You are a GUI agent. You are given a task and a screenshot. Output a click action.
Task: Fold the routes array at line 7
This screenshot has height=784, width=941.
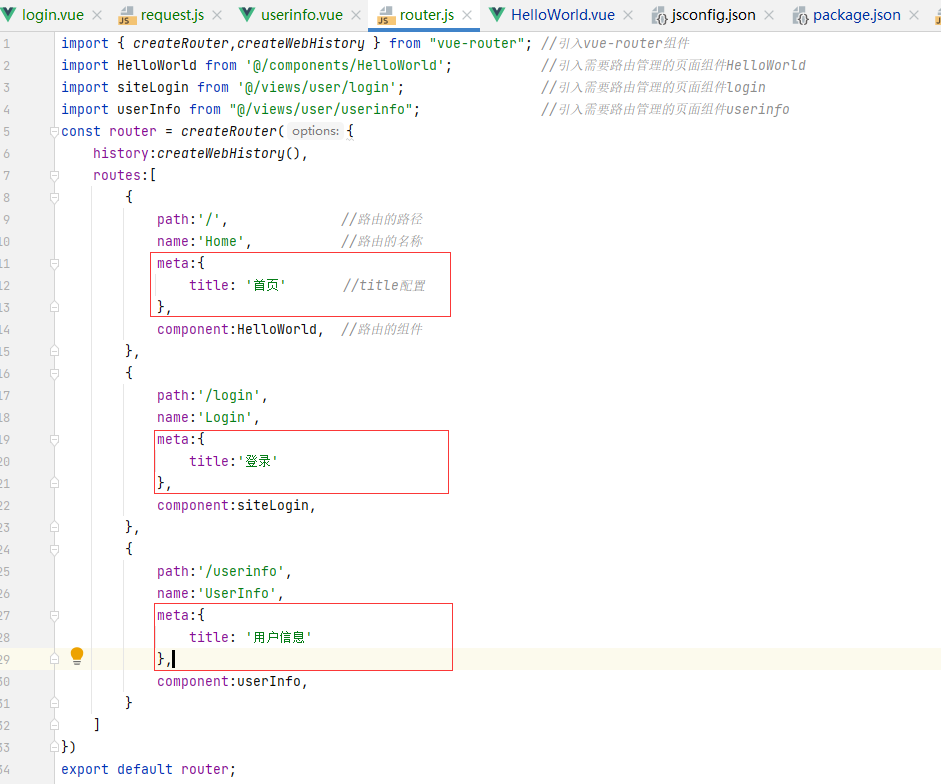tap(52, 176)
